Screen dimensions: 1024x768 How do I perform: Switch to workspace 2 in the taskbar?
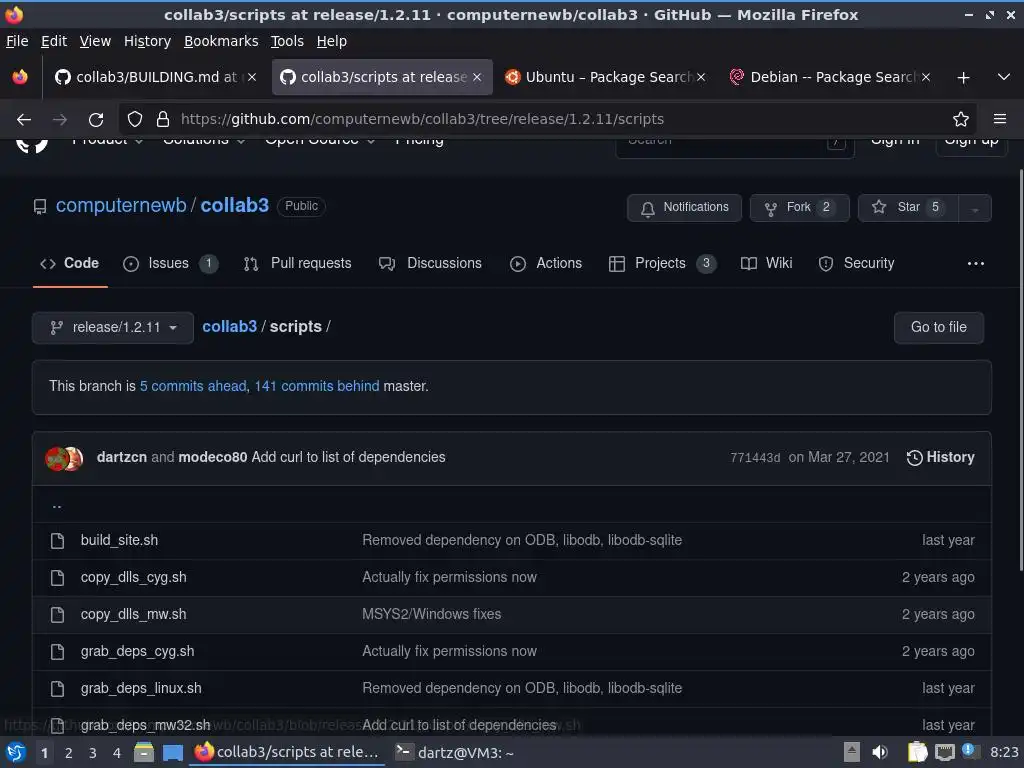(x=69, y=753)
